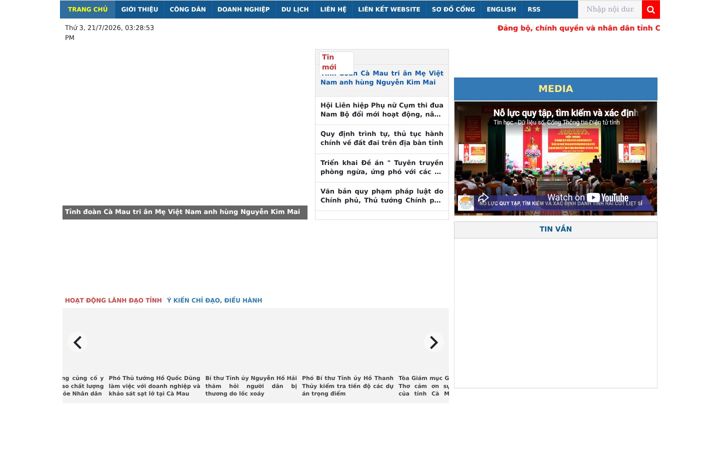Click the YouTube video title text
720x450 pixels.
[565, 113]
